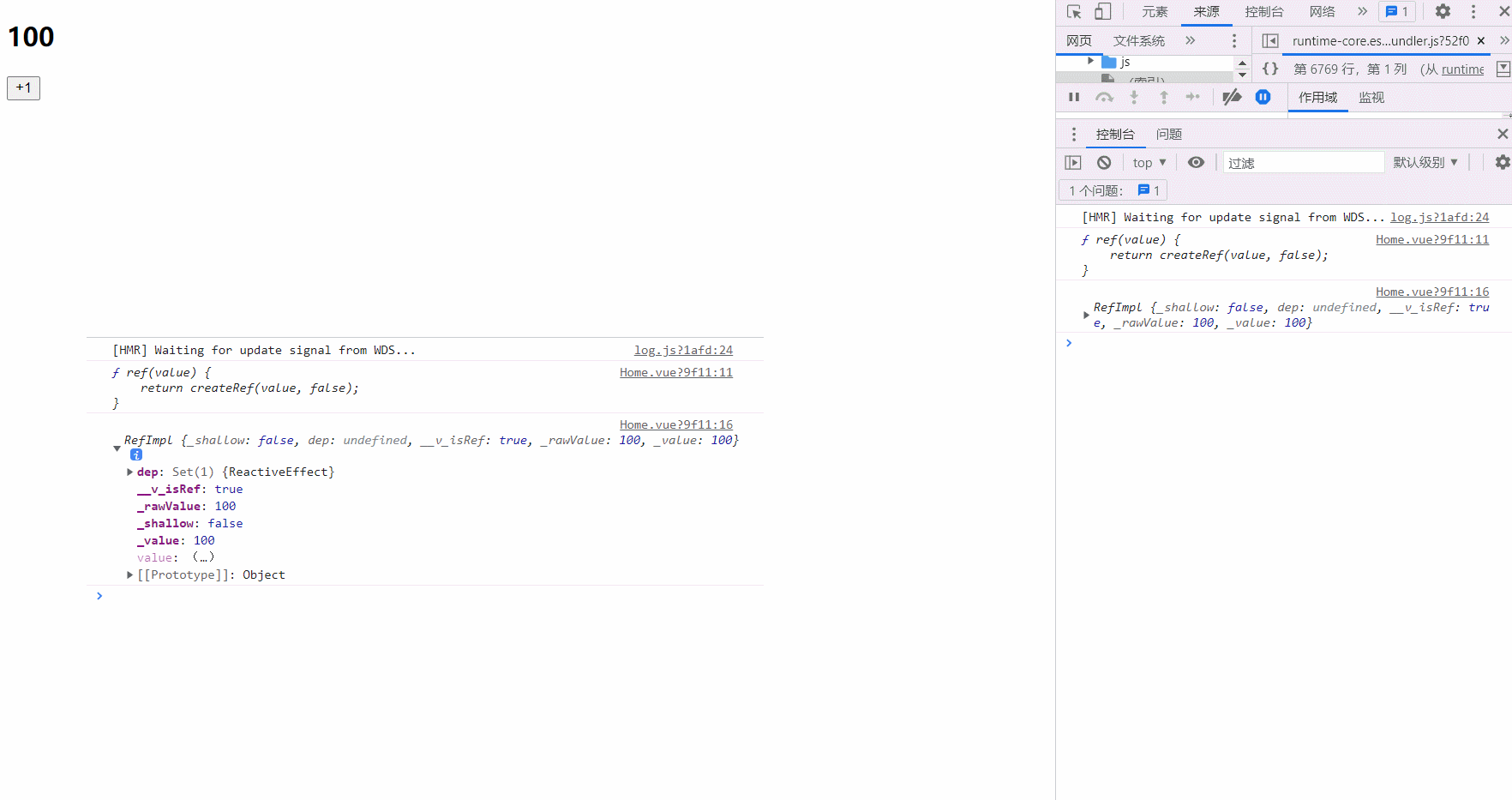Image resolution: width=1512 pixels, height=800 pixels.
Task: Open the log.js?1afd:24 source link in DevTools console
Action: 1439,218
